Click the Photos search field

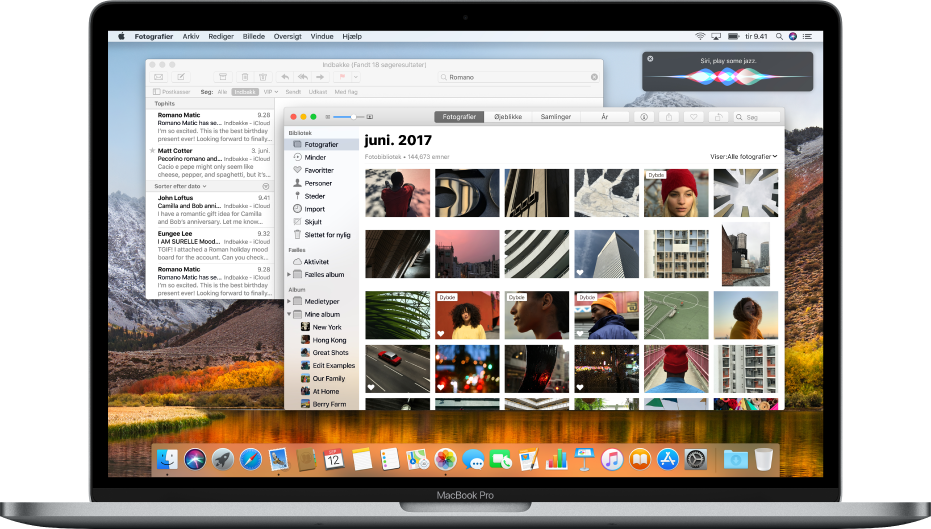756,117
